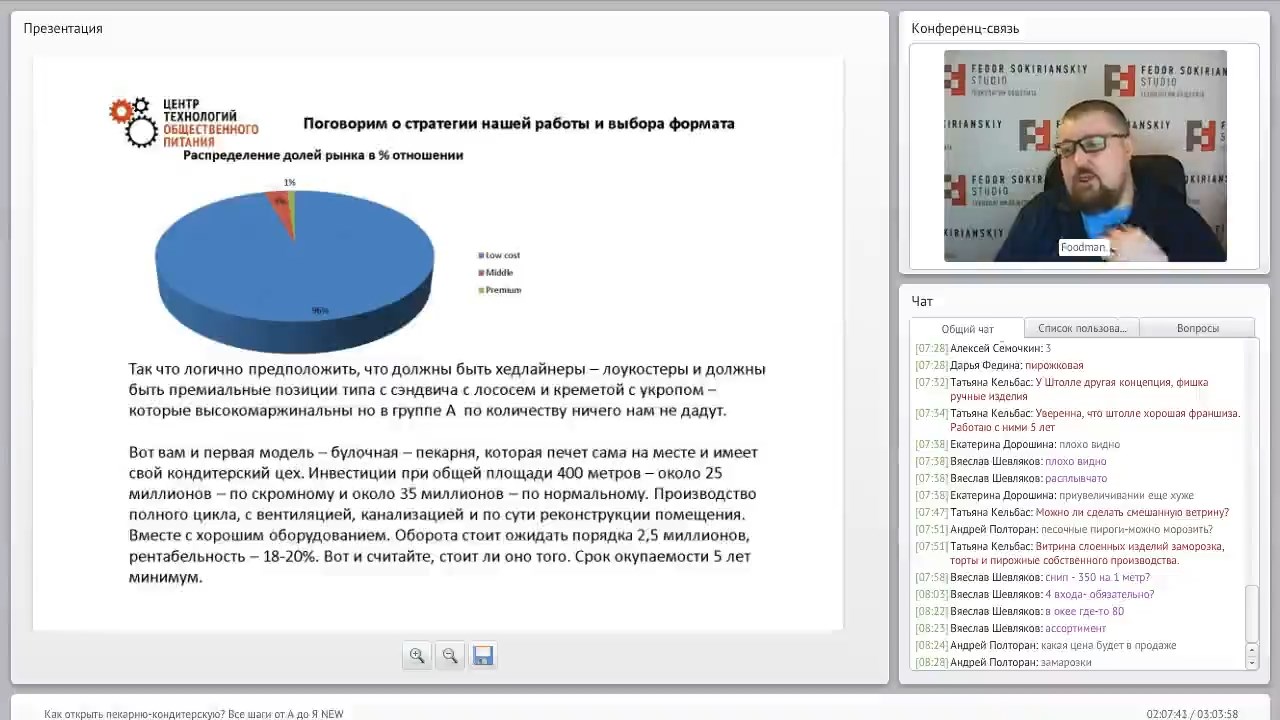The image size is (1280, 720).
Task: Select Алексей Семочкин's message "3"
Action: pyautogui.click(x=1048, y=348)
